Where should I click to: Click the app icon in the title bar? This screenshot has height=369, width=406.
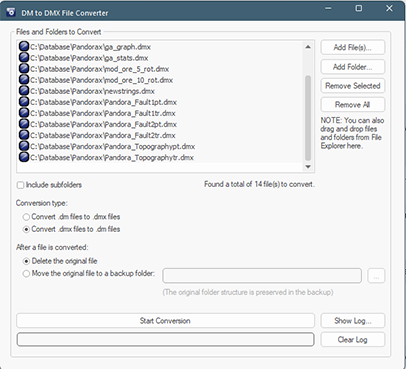pyautogui.click(x=11, y=12)
